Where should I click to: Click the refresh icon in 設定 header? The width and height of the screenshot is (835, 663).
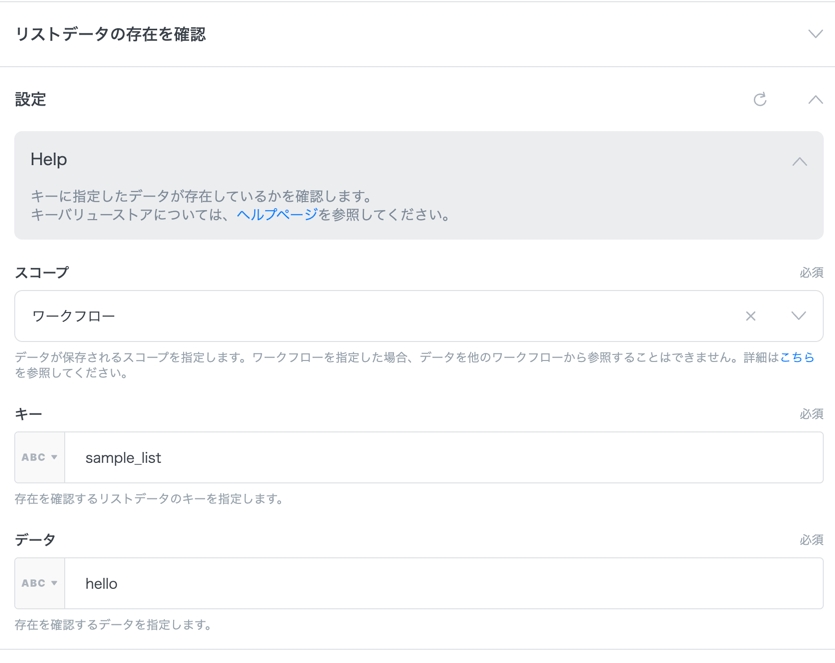(x=760, y=99)
